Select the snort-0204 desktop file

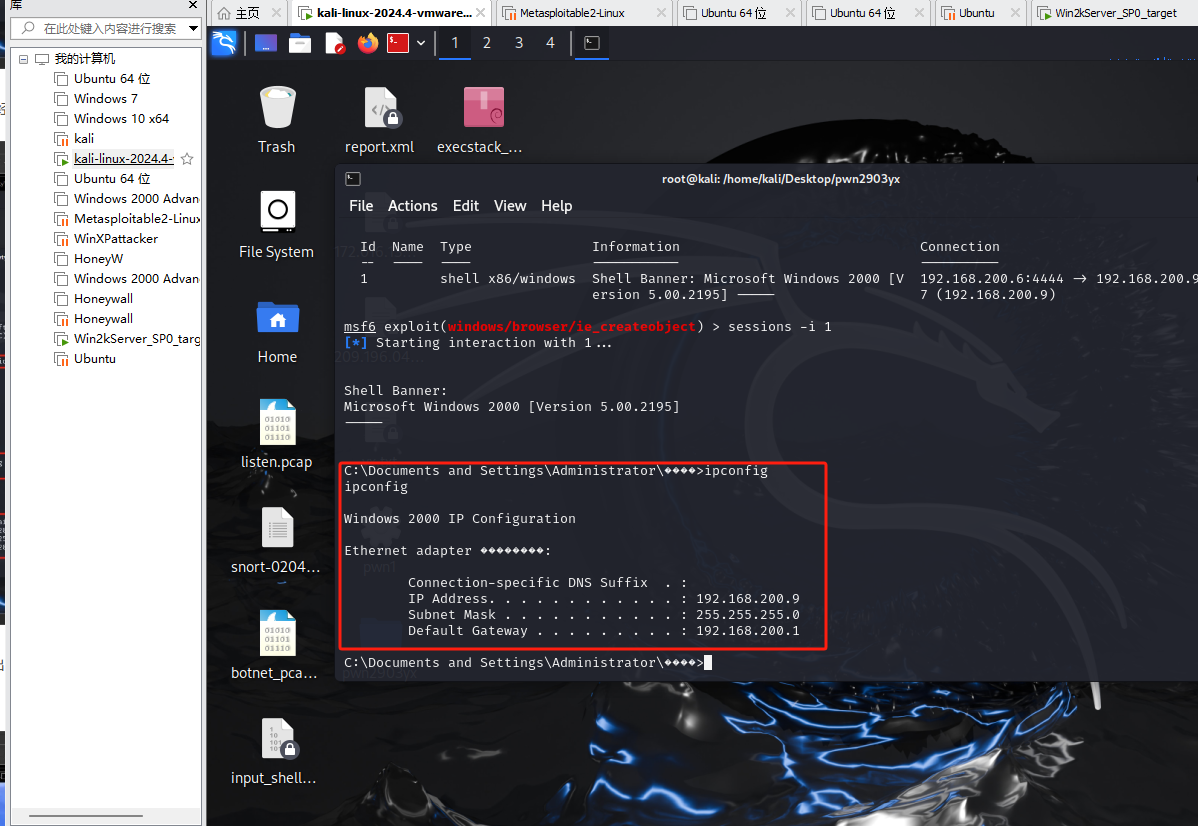[x=277, y=540]
